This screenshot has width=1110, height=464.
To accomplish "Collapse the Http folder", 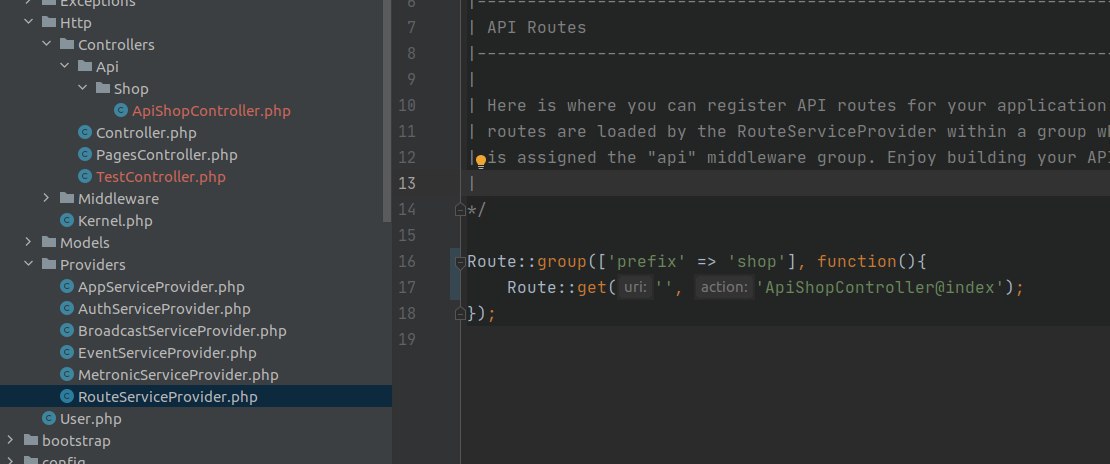I will coord(29,22).
